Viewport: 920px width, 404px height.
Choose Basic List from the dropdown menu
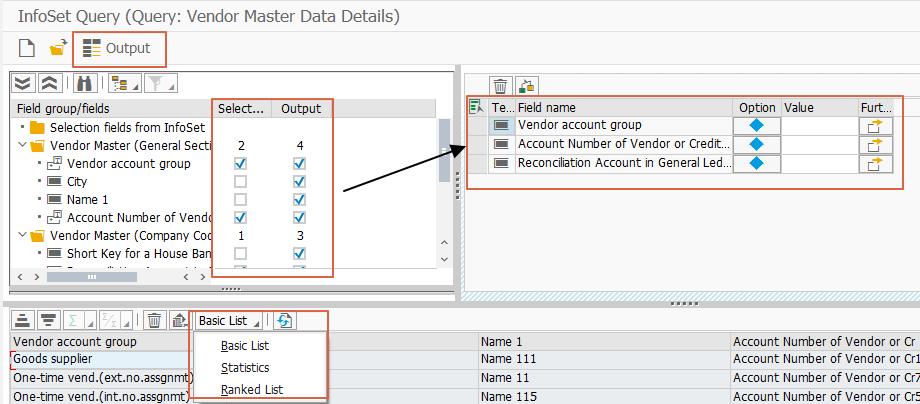(x=245, y=346)
